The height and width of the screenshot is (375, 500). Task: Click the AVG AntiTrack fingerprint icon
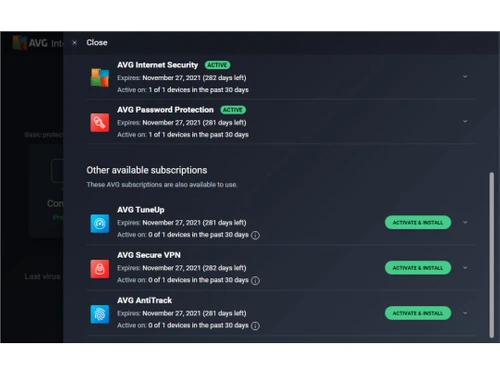[100, 314]
